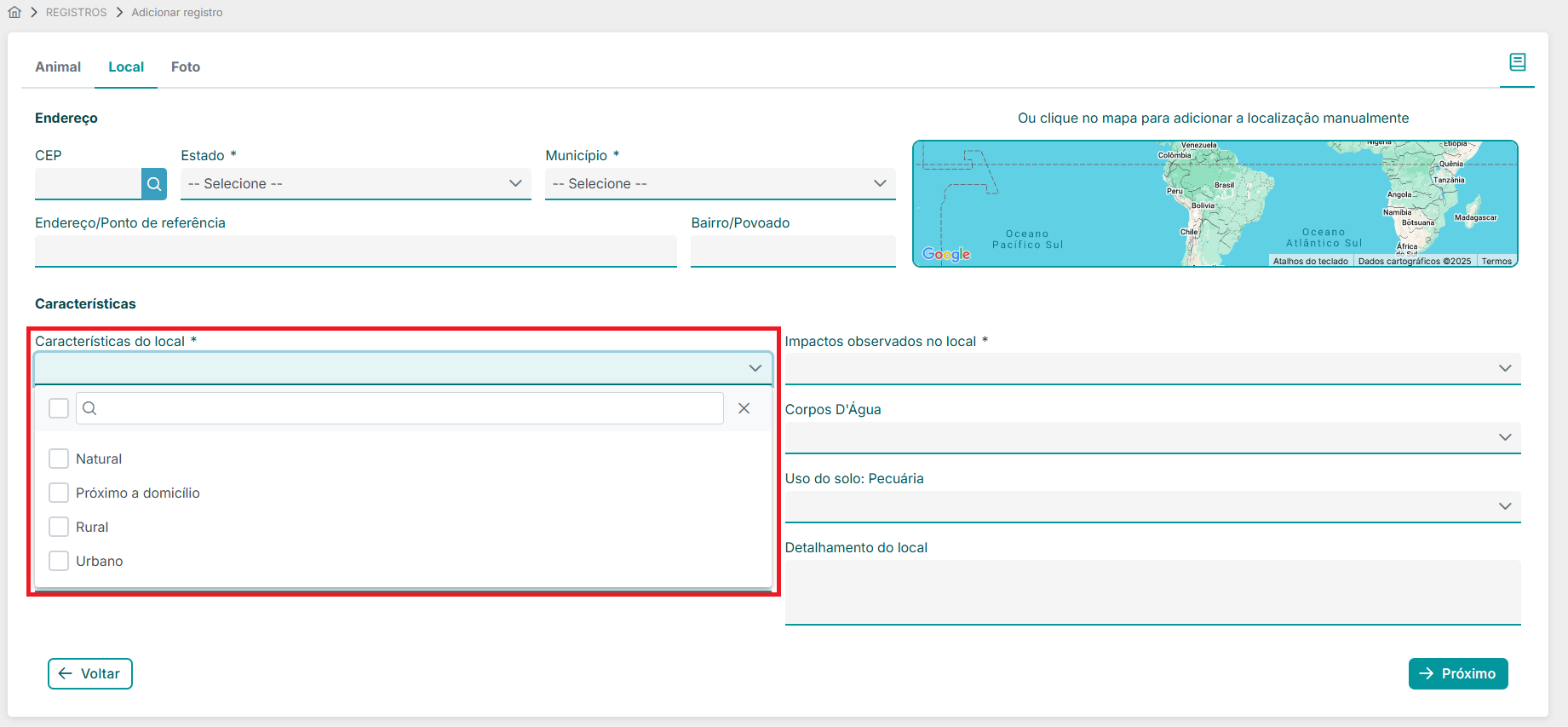1568x727 pixels.
Task: Open Impactos observados no local dropdown
Action: coord(1152,368)
